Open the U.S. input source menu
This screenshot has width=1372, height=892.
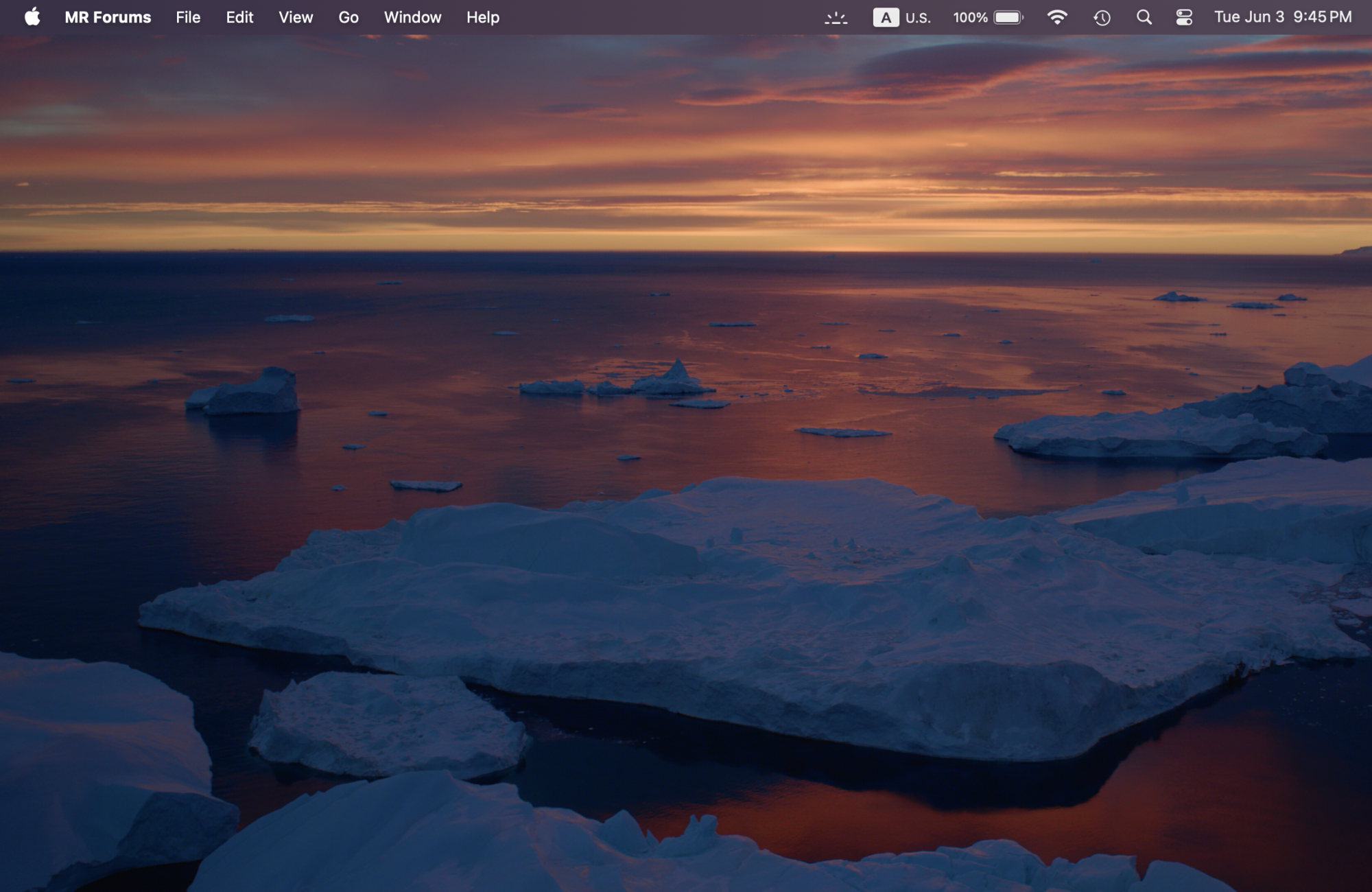click(901, 18)
